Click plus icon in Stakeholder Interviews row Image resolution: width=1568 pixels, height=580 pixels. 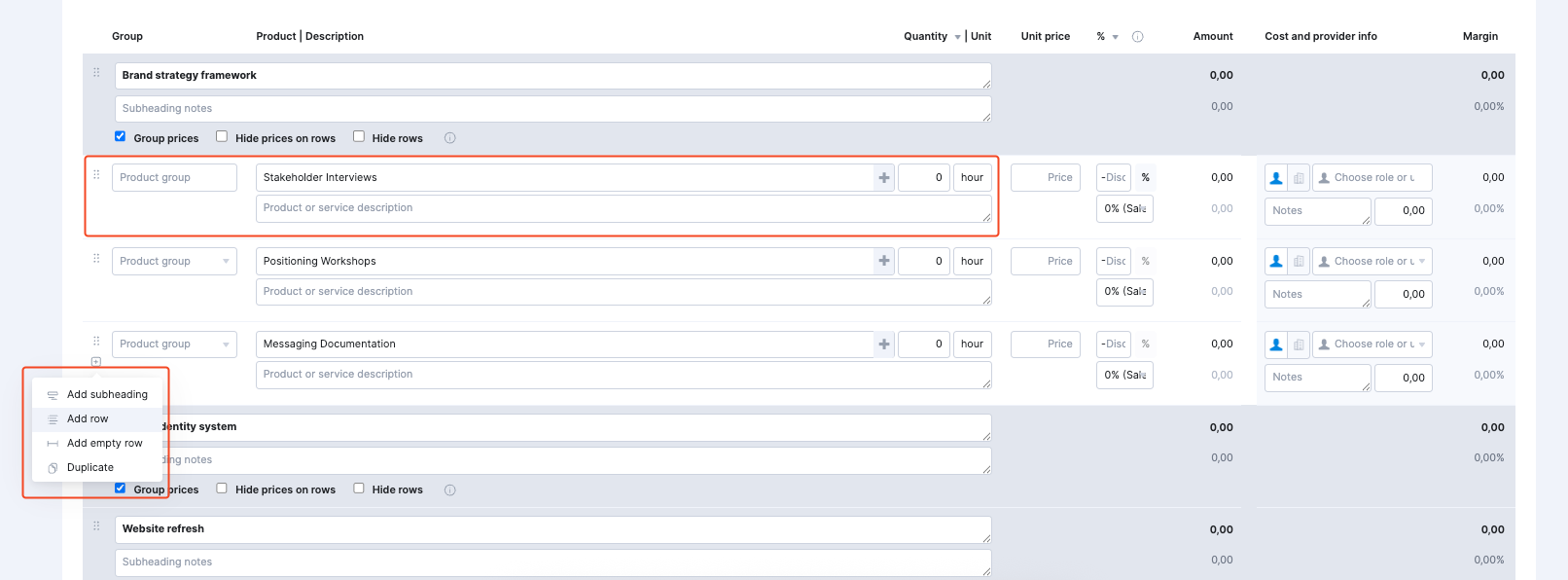tap(883, 178)
